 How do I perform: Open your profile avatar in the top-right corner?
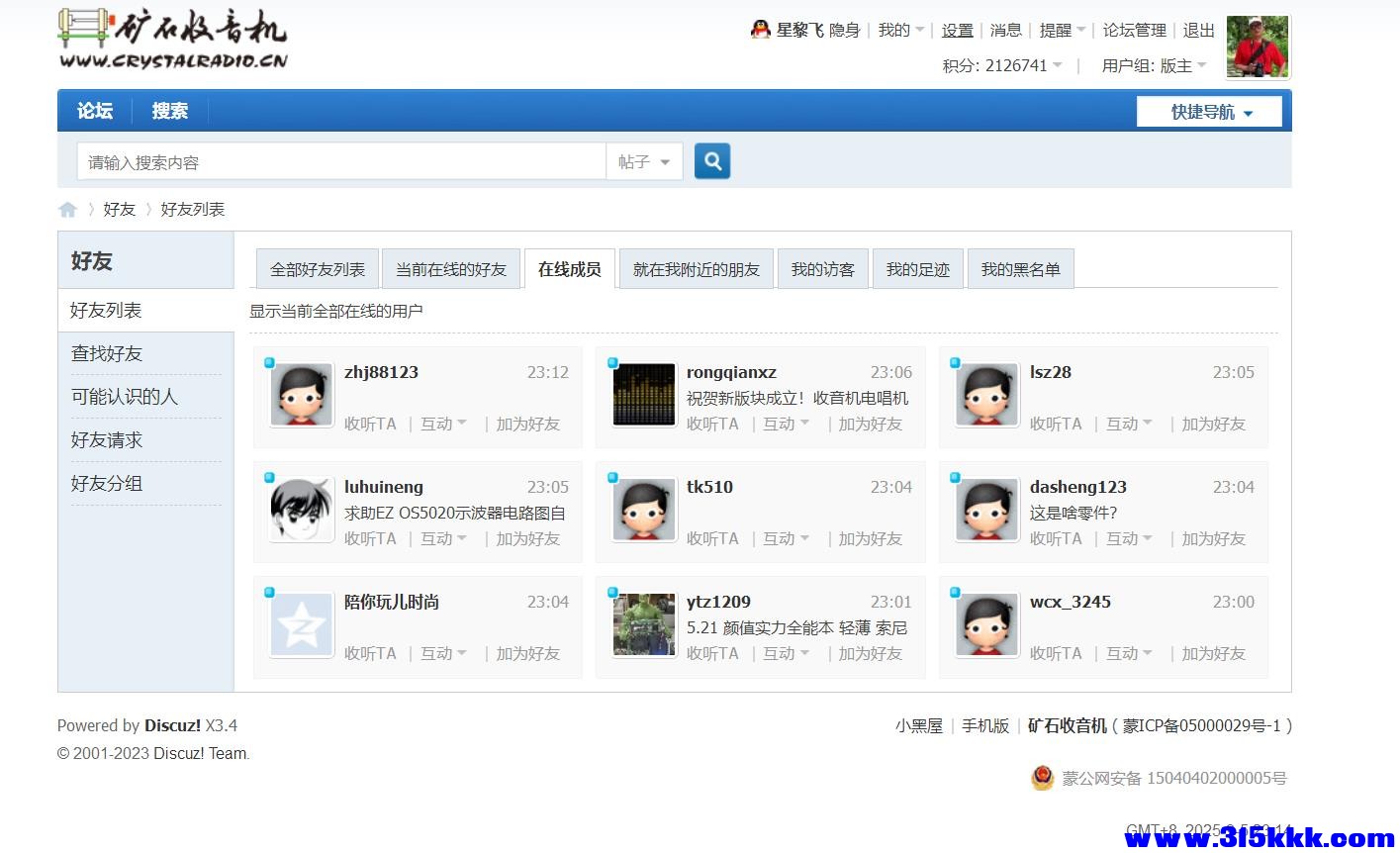click(x=1257, y=46)
